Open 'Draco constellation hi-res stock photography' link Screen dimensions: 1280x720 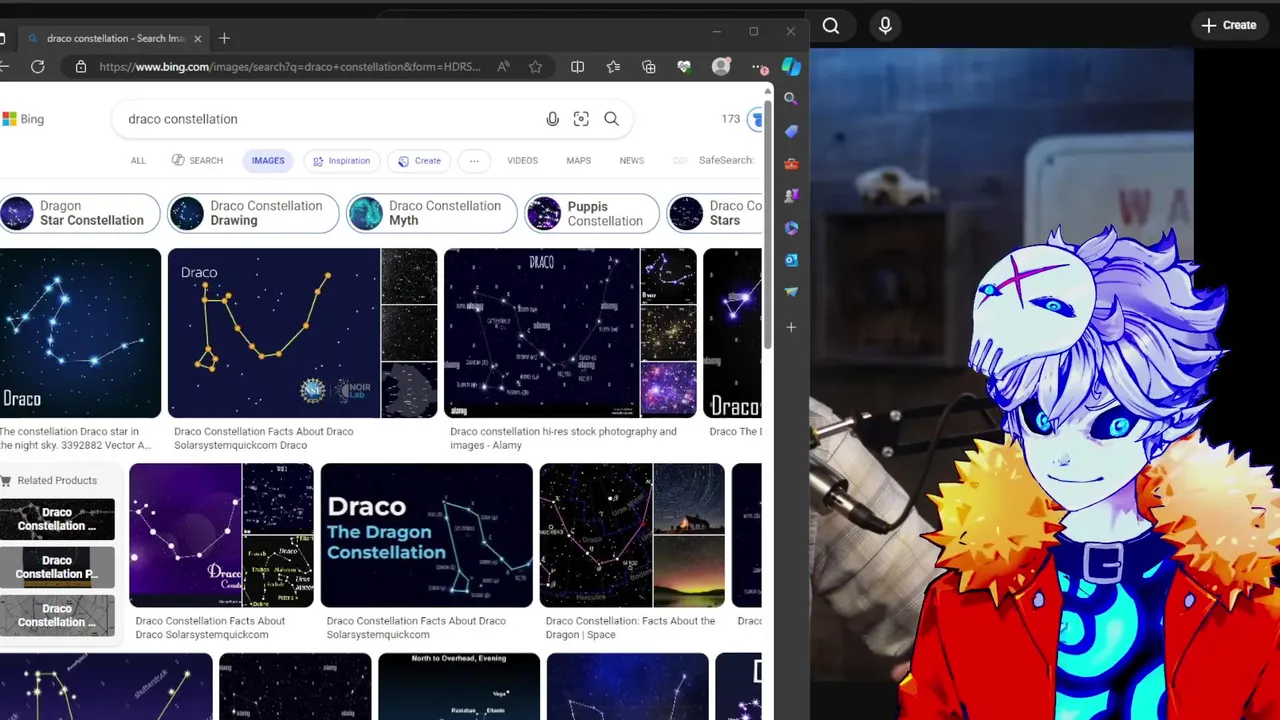[x=563, y=438]
